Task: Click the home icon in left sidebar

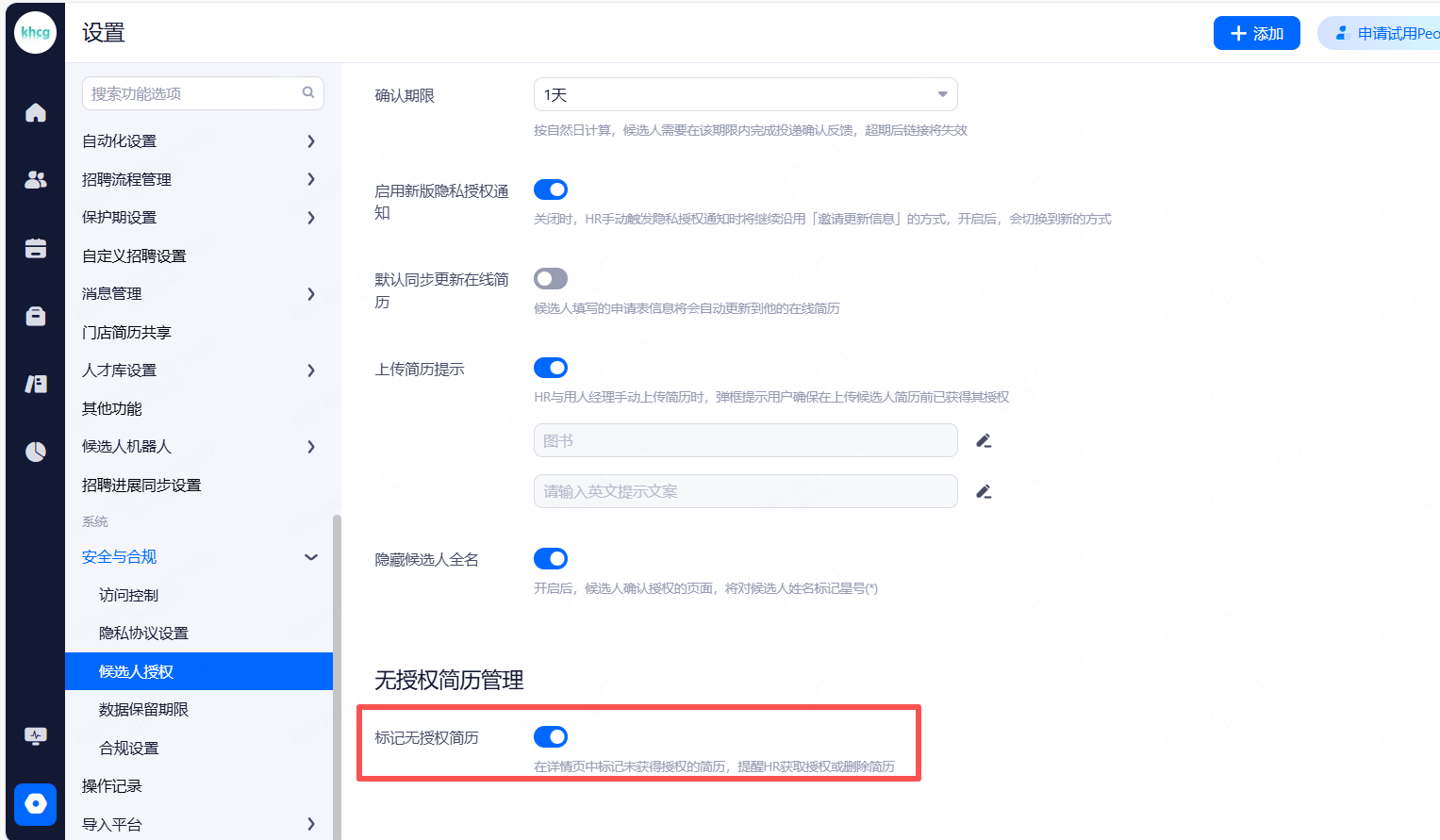Action: pyautogui.click(x=36, y=113)
